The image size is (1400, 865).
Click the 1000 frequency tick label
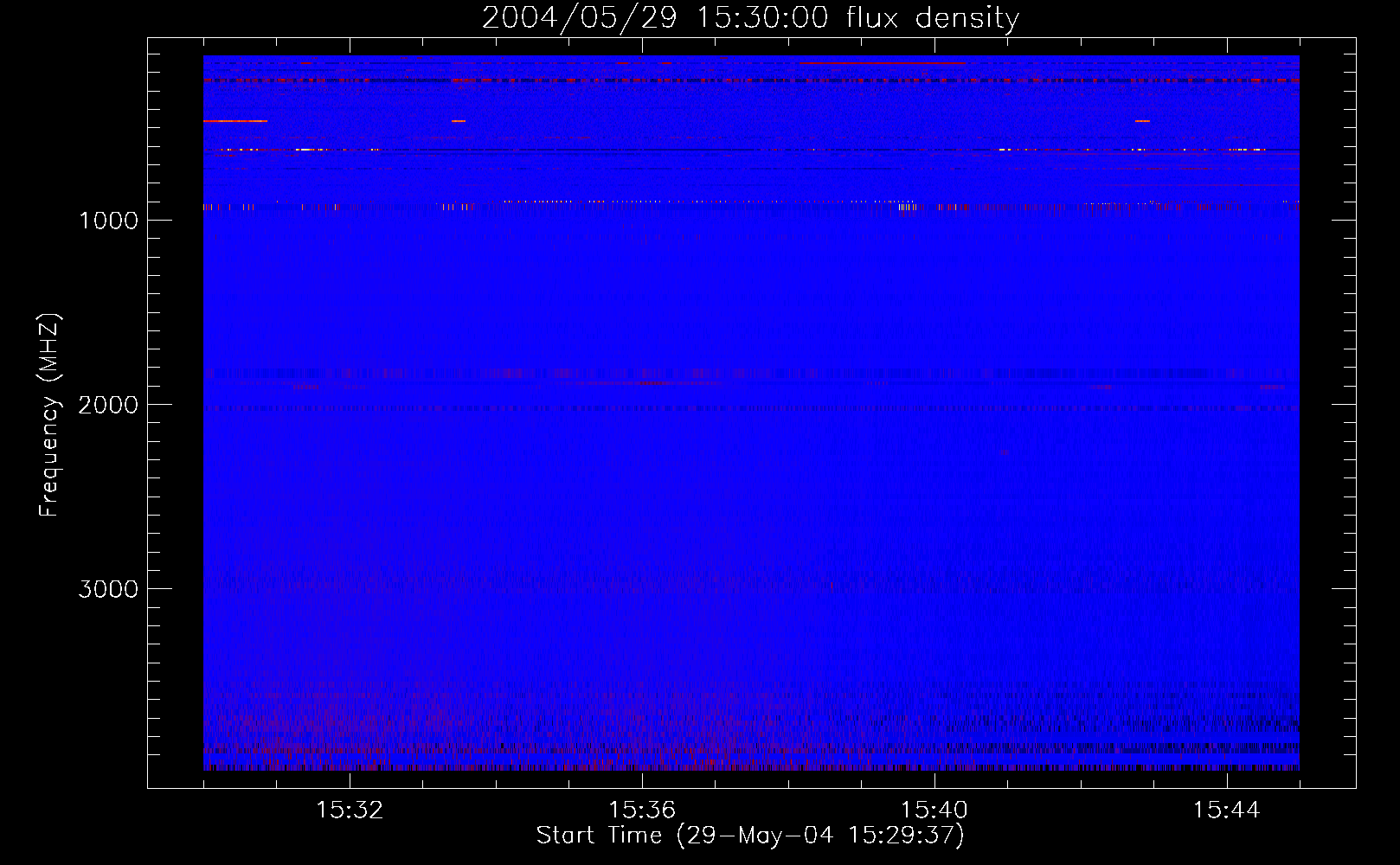108,221
